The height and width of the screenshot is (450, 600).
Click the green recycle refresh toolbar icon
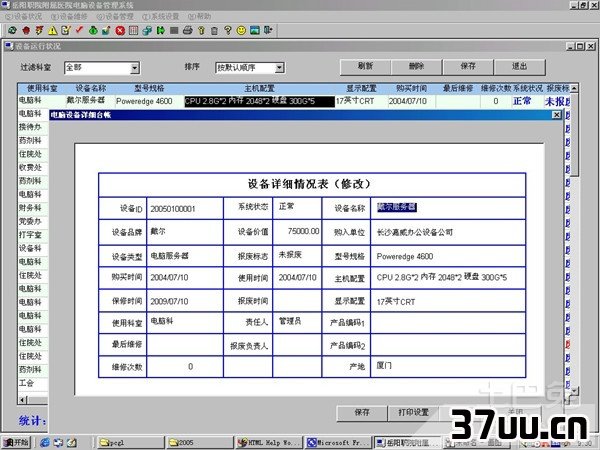pos(12,30)
